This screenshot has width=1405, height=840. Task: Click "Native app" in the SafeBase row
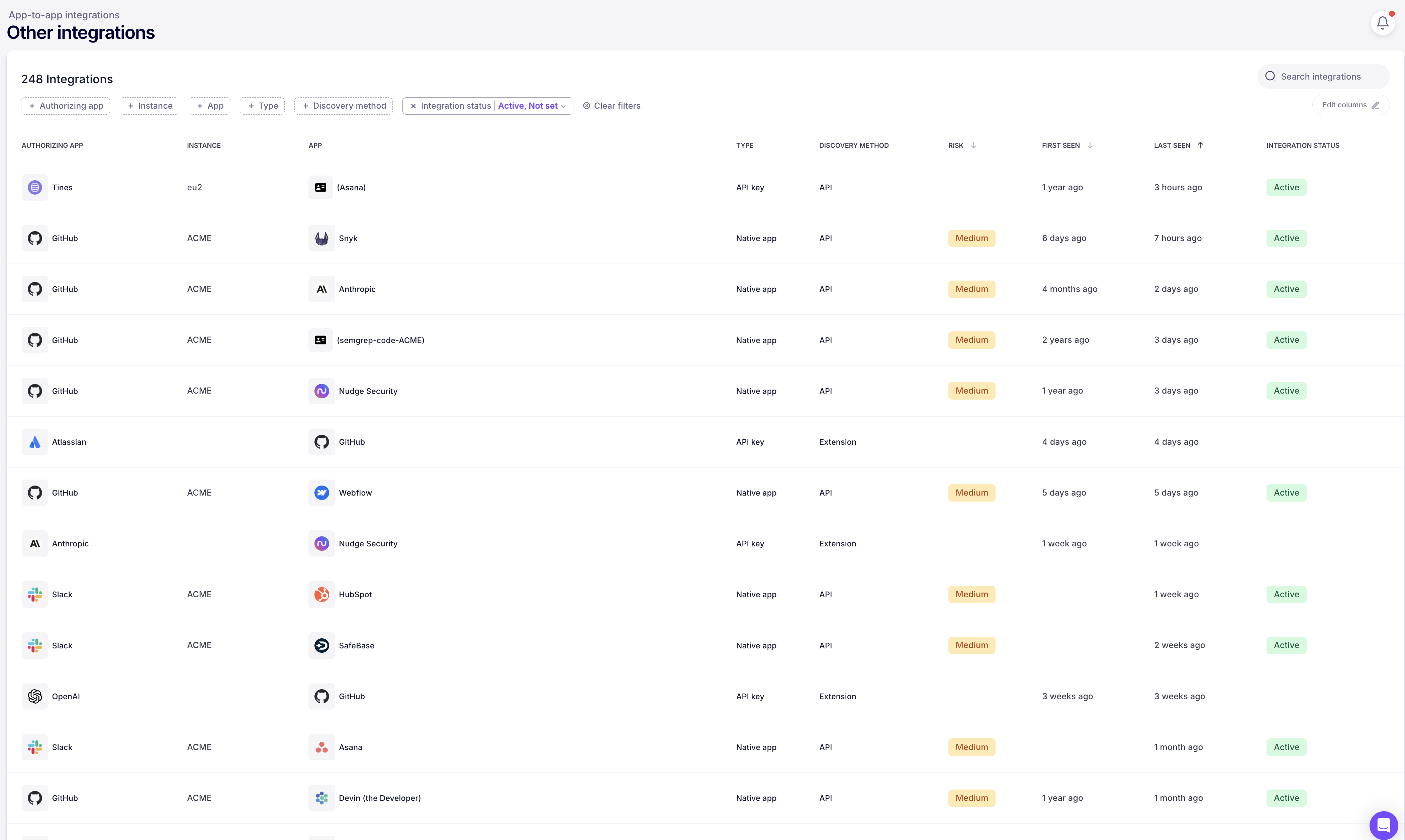756,645
